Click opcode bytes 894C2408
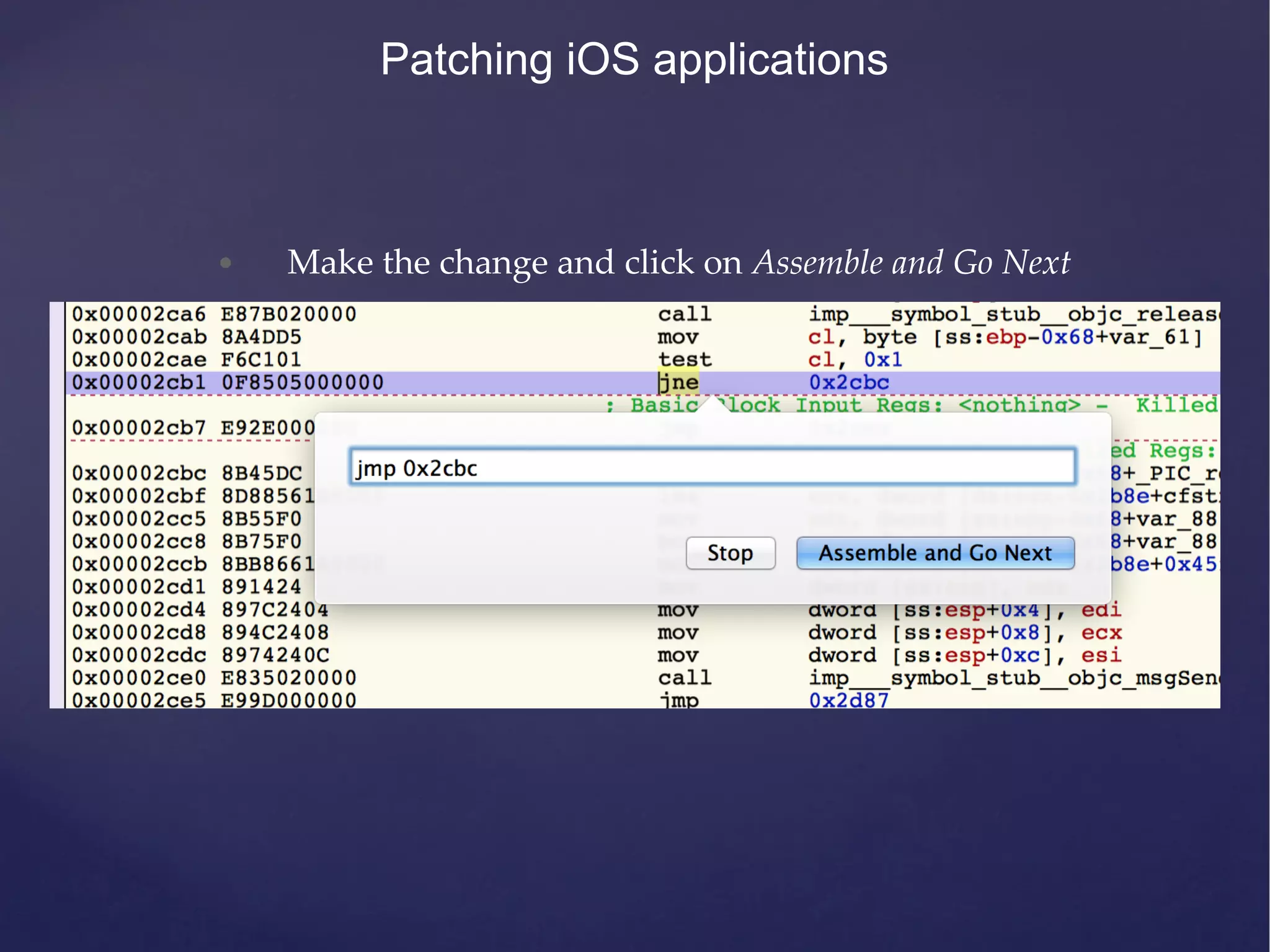Screen dimensions: 1270x952 click(275, 633)
